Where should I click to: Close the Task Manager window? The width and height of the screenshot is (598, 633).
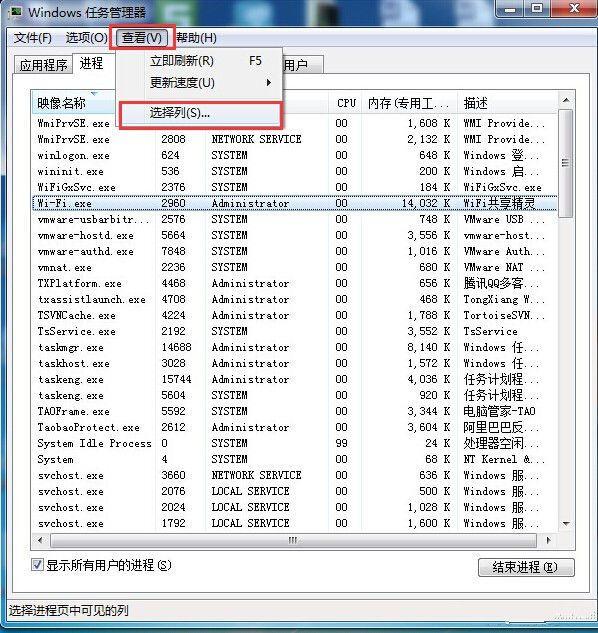click(573, 8)
